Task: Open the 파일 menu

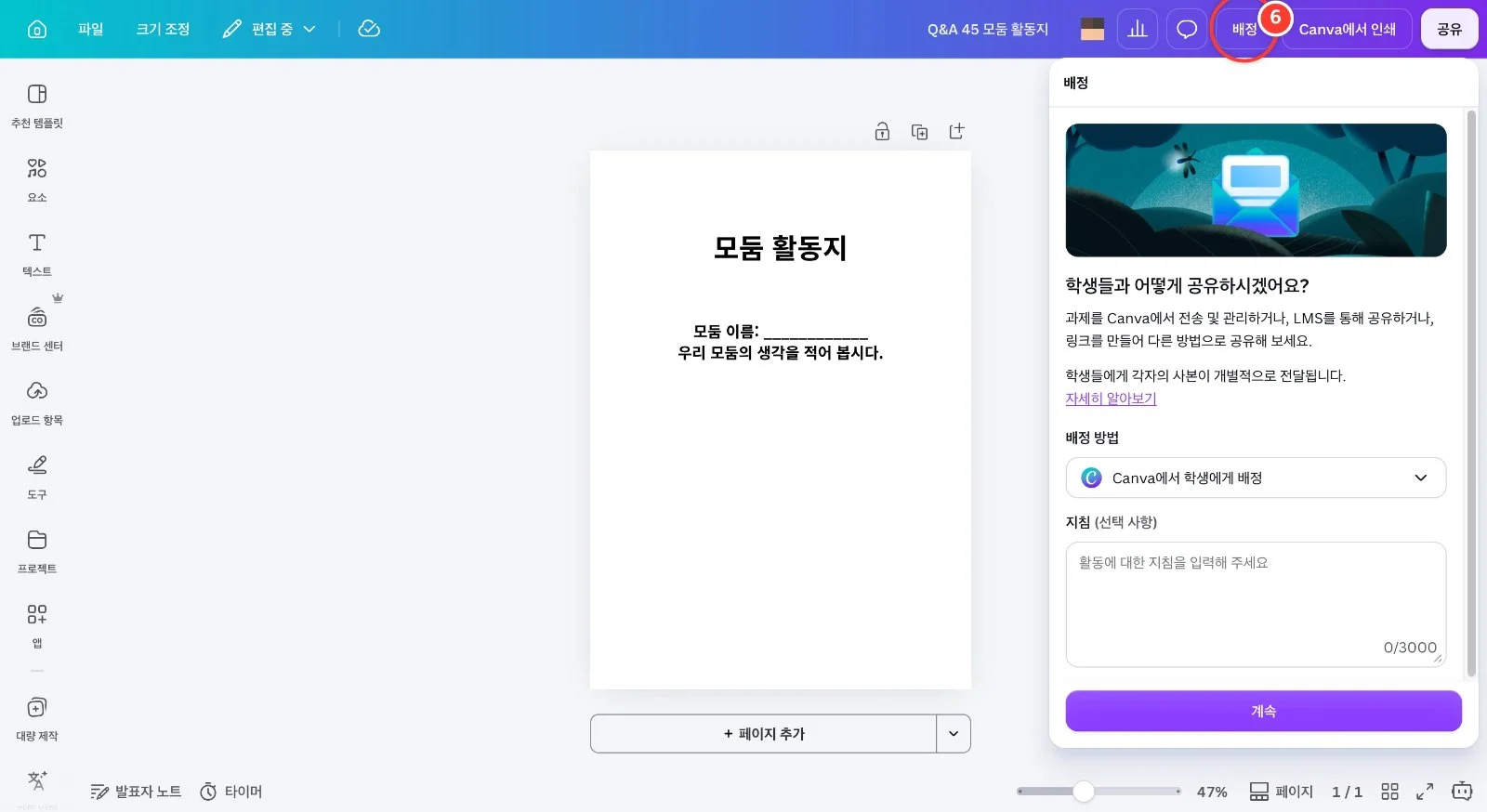Action: point(91,29)
